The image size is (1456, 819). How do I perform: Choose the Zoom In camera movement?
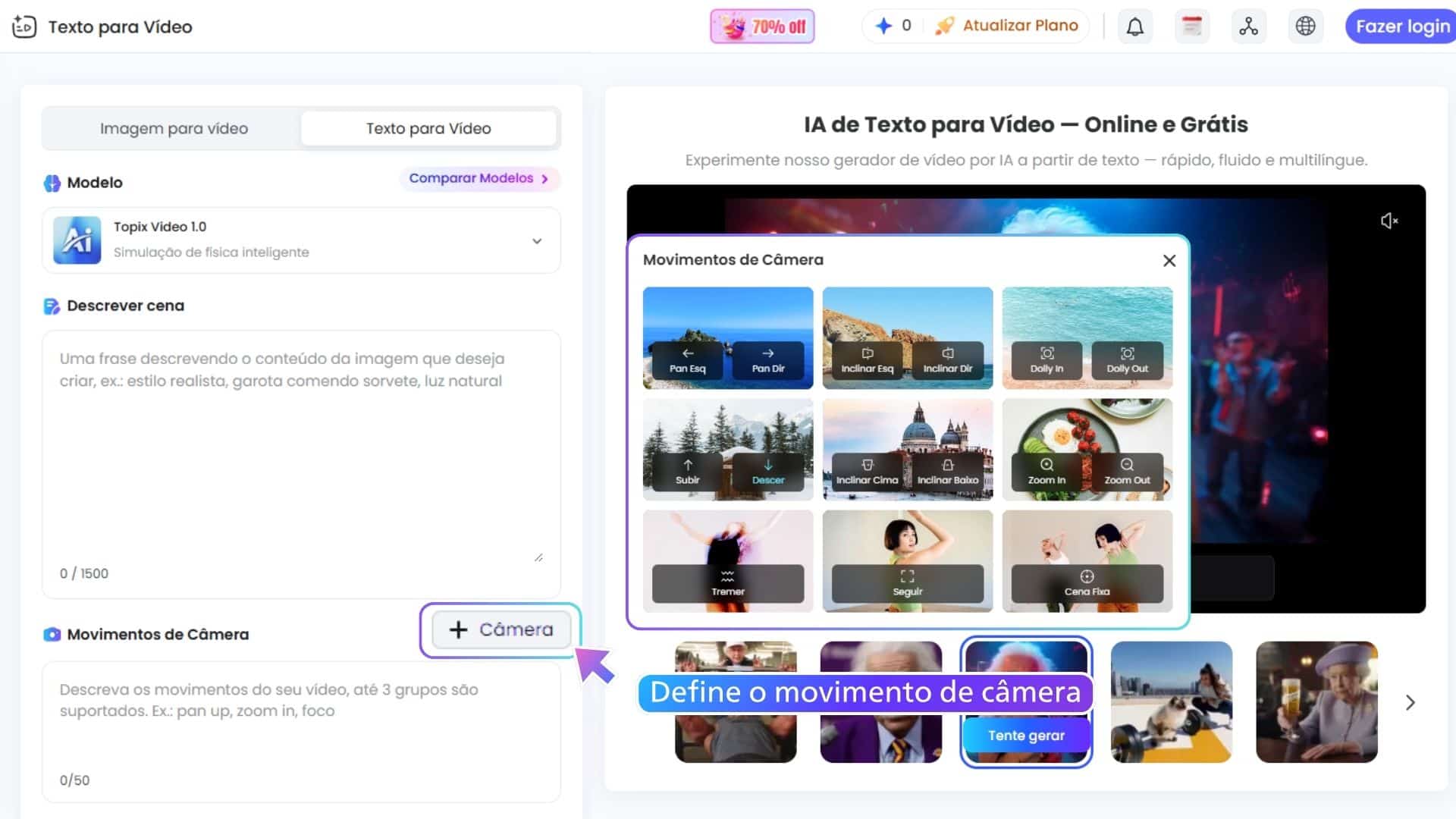pos(1046,474)
